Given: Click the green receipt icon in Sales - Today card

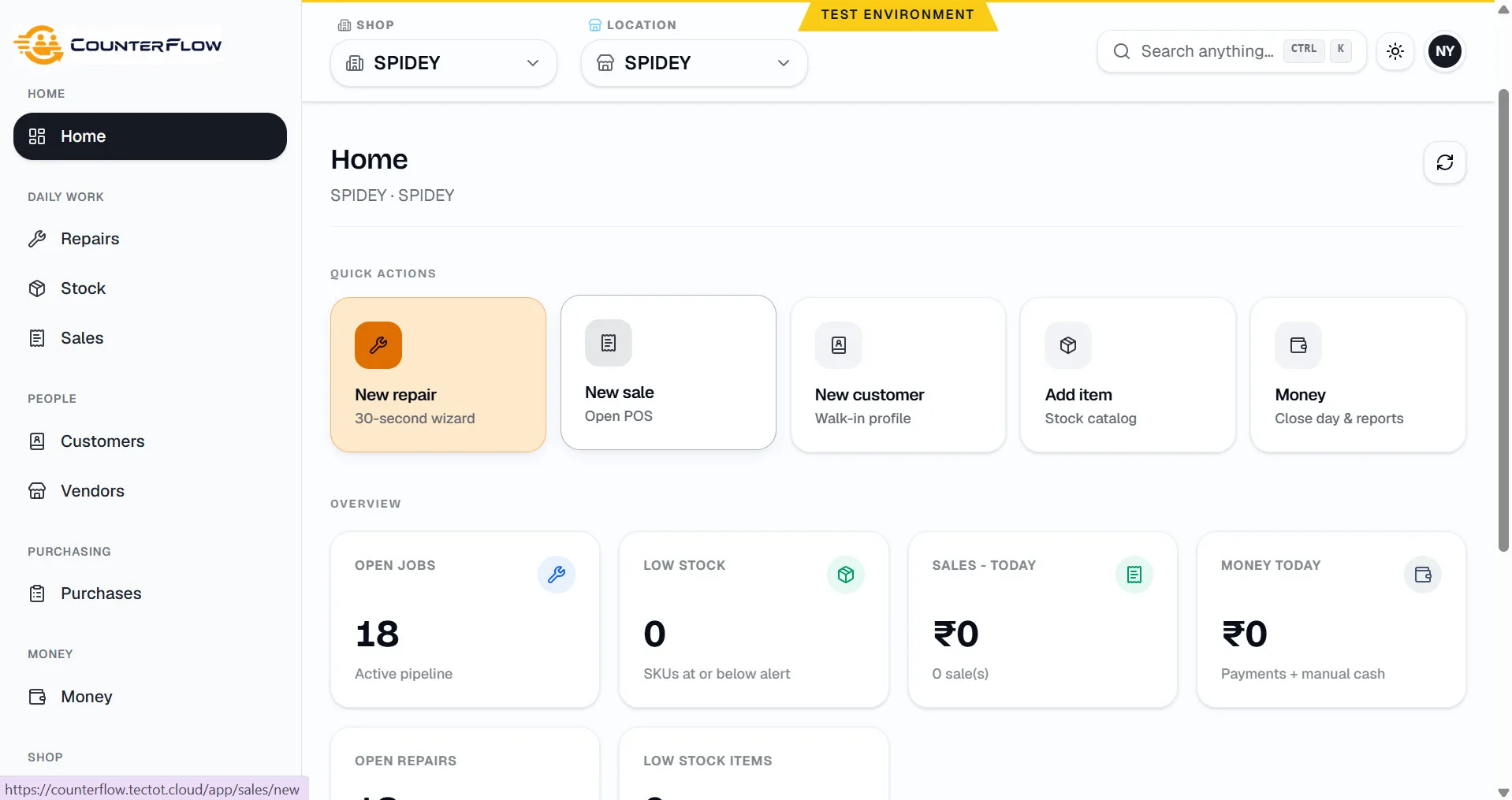Looking at the screenshot, I should [1134, 575].
